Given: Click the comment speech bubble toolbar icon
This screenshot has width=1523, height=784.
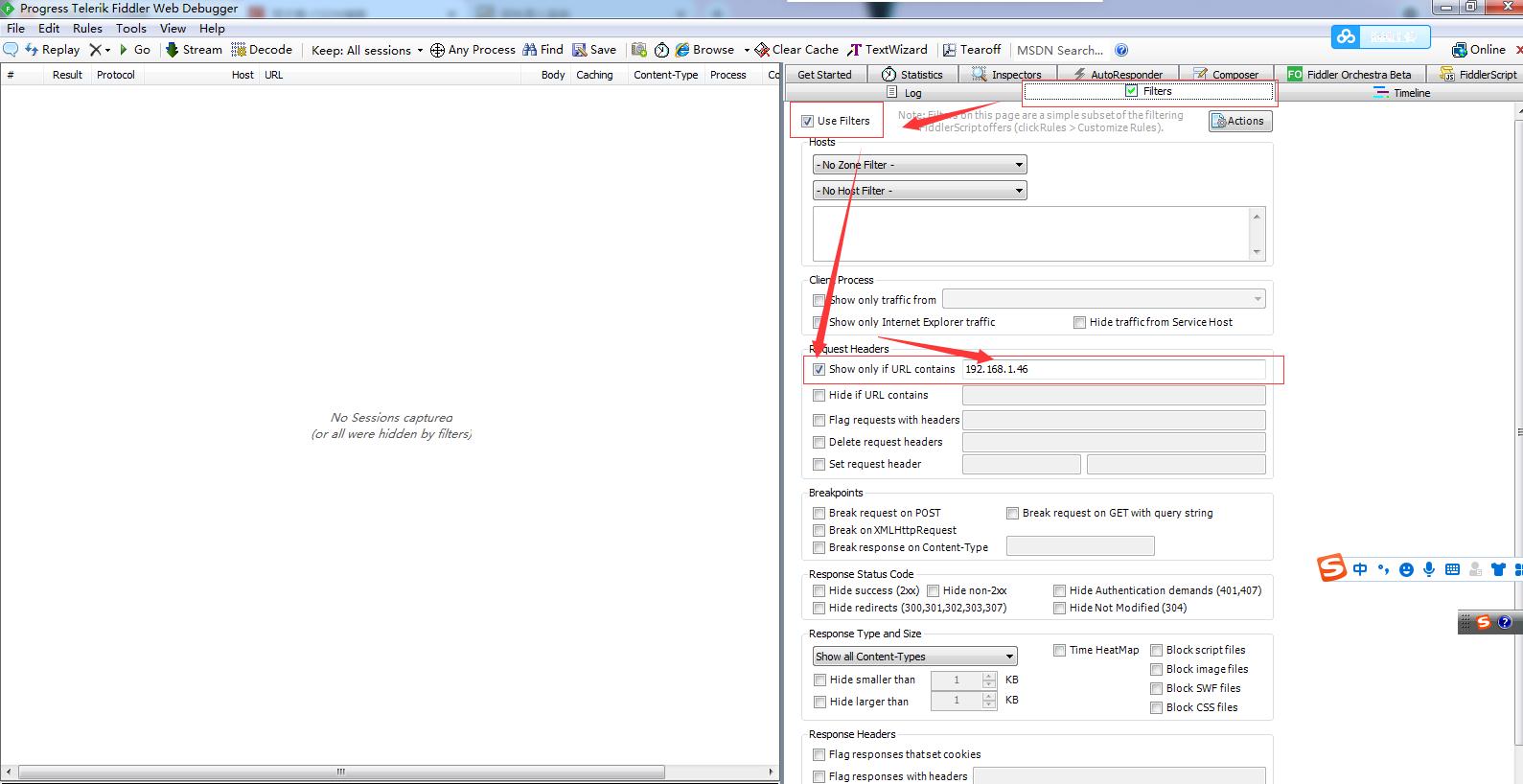Looking at the screenshot, I should pos(11,50).
